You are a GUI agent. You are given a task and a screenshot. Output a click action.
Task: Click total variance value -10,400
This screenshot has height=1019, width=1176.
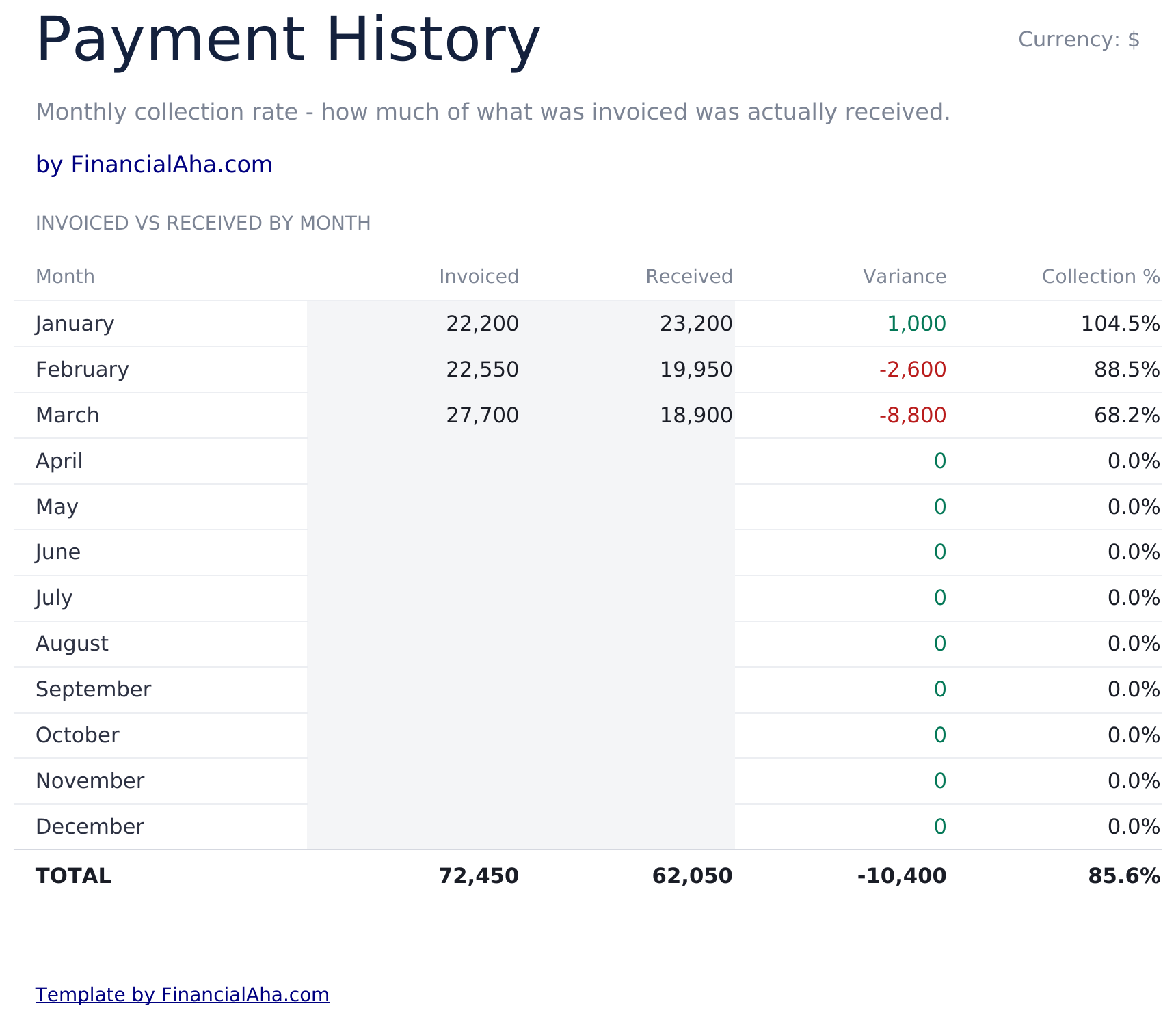coord(902,876)
